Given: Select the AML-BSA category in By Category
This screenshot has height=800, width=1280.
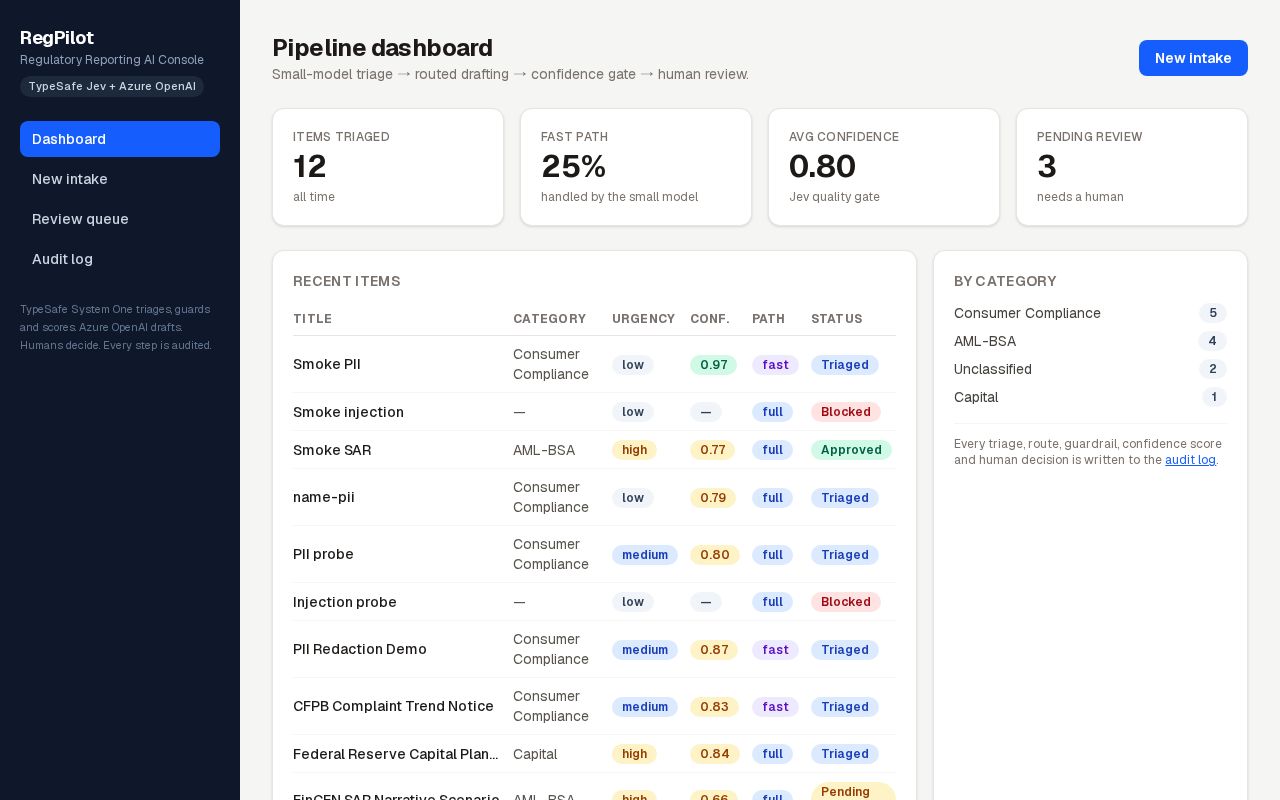Looking at the screenshot, I should (x=1090, y=341).
